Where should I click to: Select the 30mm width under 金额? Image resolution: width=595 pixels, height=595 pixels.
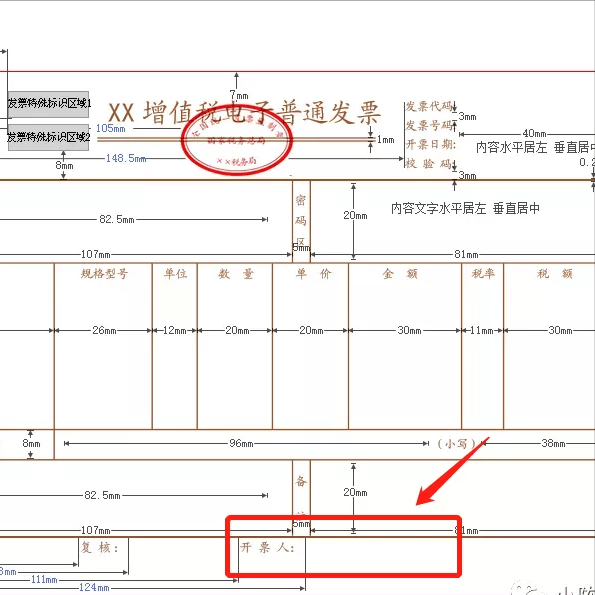tap(409, 330)
